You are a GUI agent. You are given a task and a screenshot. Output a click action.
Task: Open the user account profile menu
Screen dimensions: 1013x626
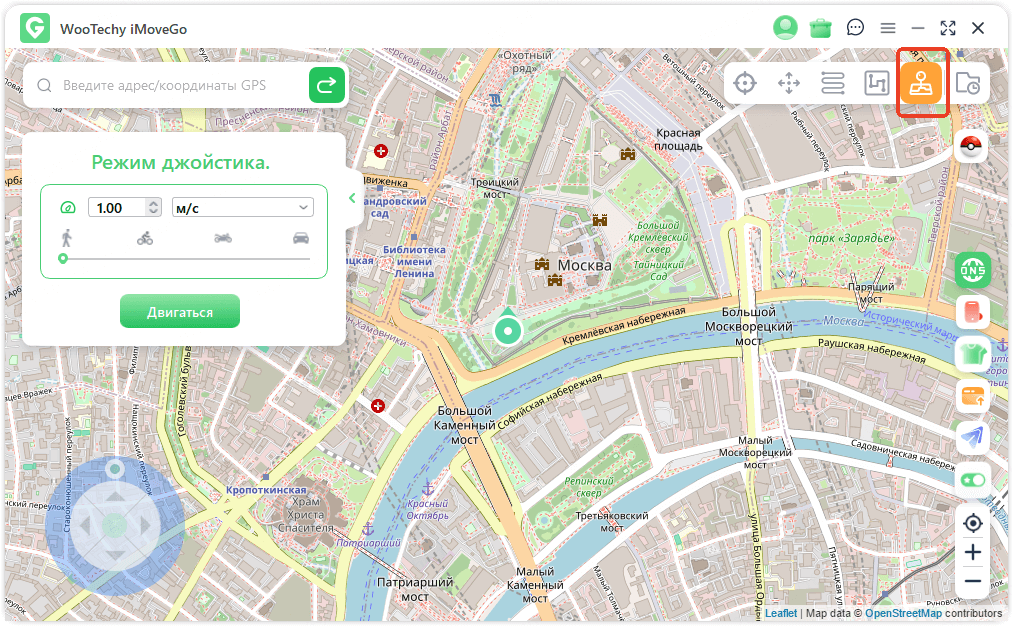(x=786, y=28)
